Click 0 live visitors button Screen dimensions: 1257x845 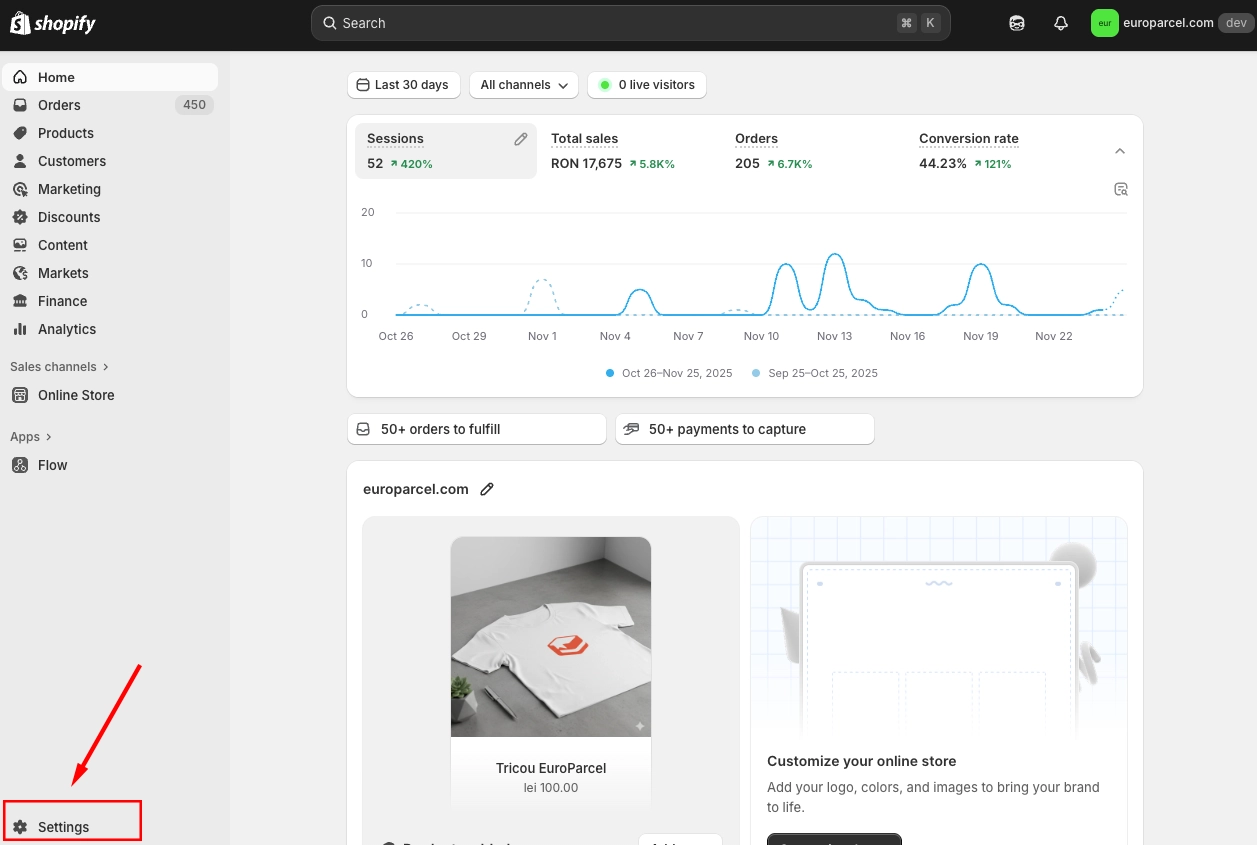coord(647,85)
